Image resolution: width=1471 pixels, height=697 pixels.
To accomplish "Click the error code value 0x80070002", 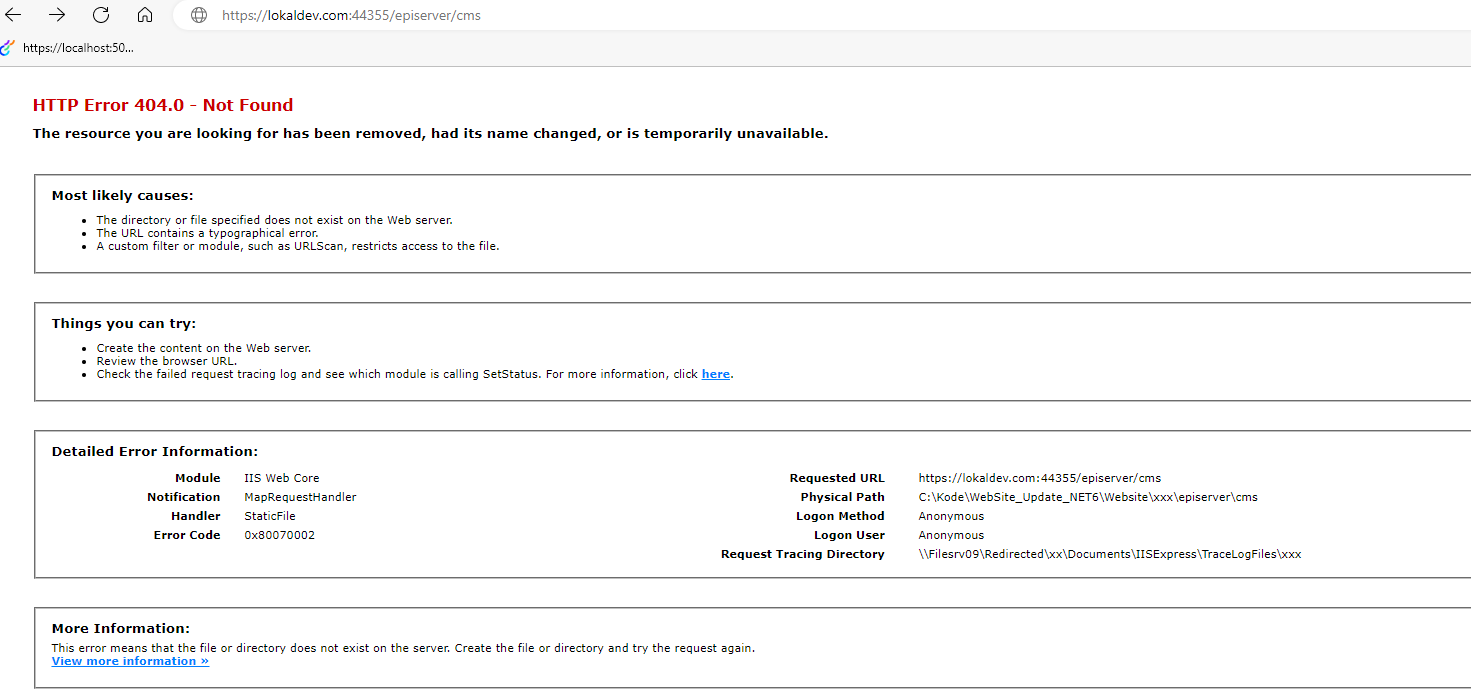I will 279,535.
